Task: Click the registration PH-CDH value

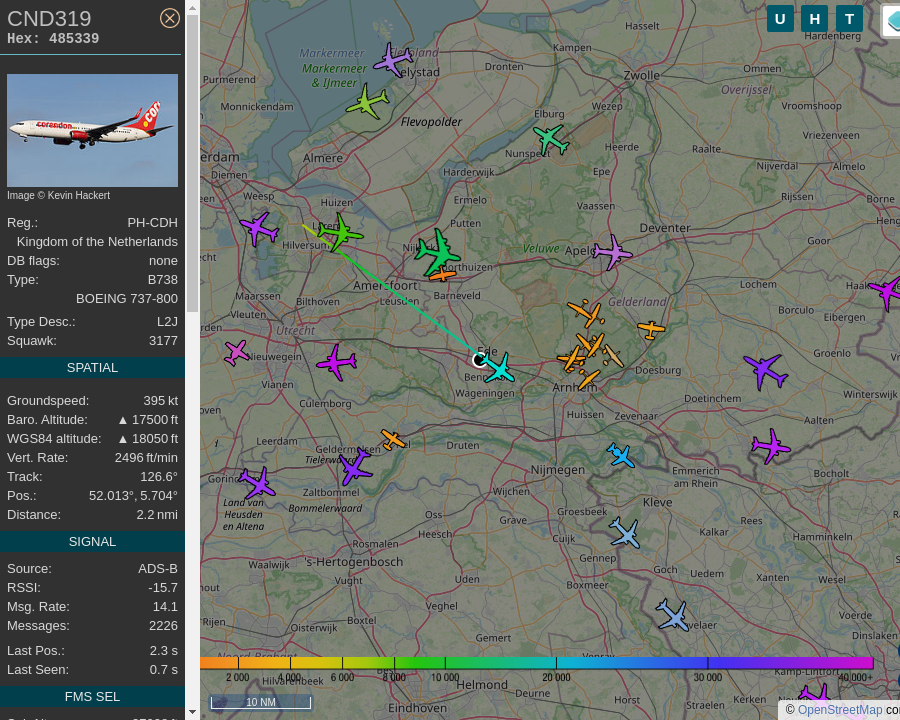Action: (153, 223)
